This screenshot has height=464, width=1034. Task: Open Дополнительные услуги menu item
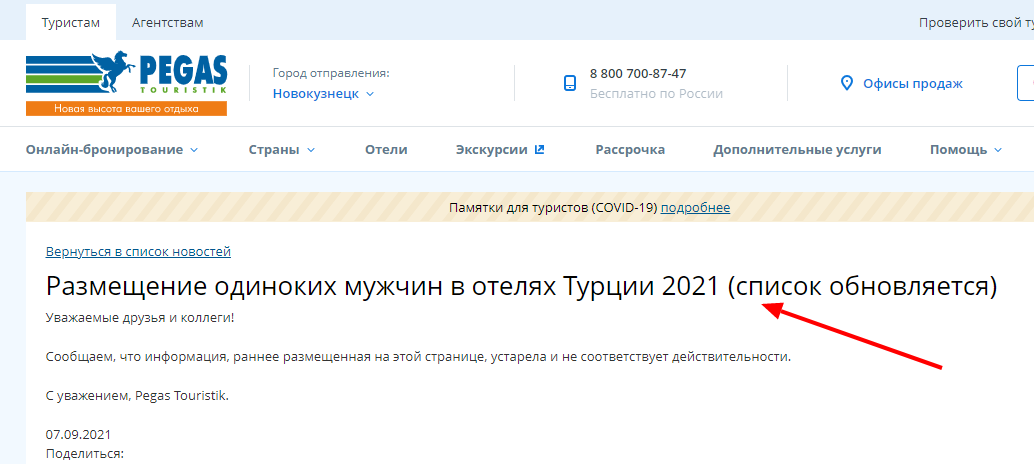pos(797,150)
